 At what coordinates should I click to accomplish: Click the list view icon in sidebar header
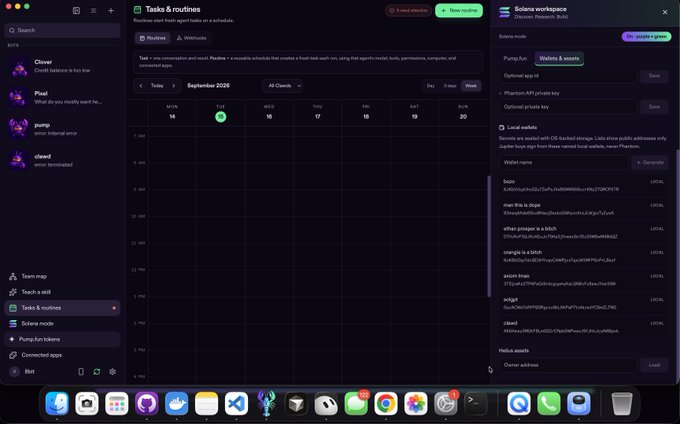(94, 10)
